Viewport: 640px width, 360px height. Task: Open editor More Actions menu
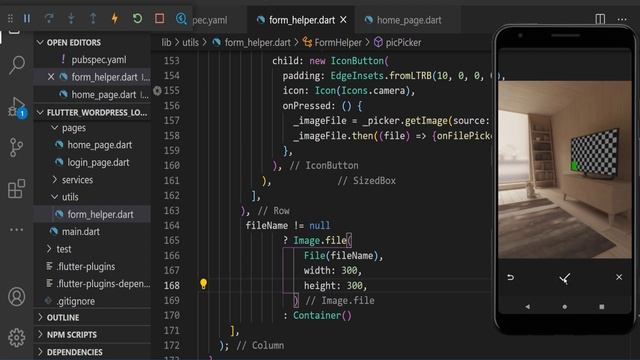622,19
